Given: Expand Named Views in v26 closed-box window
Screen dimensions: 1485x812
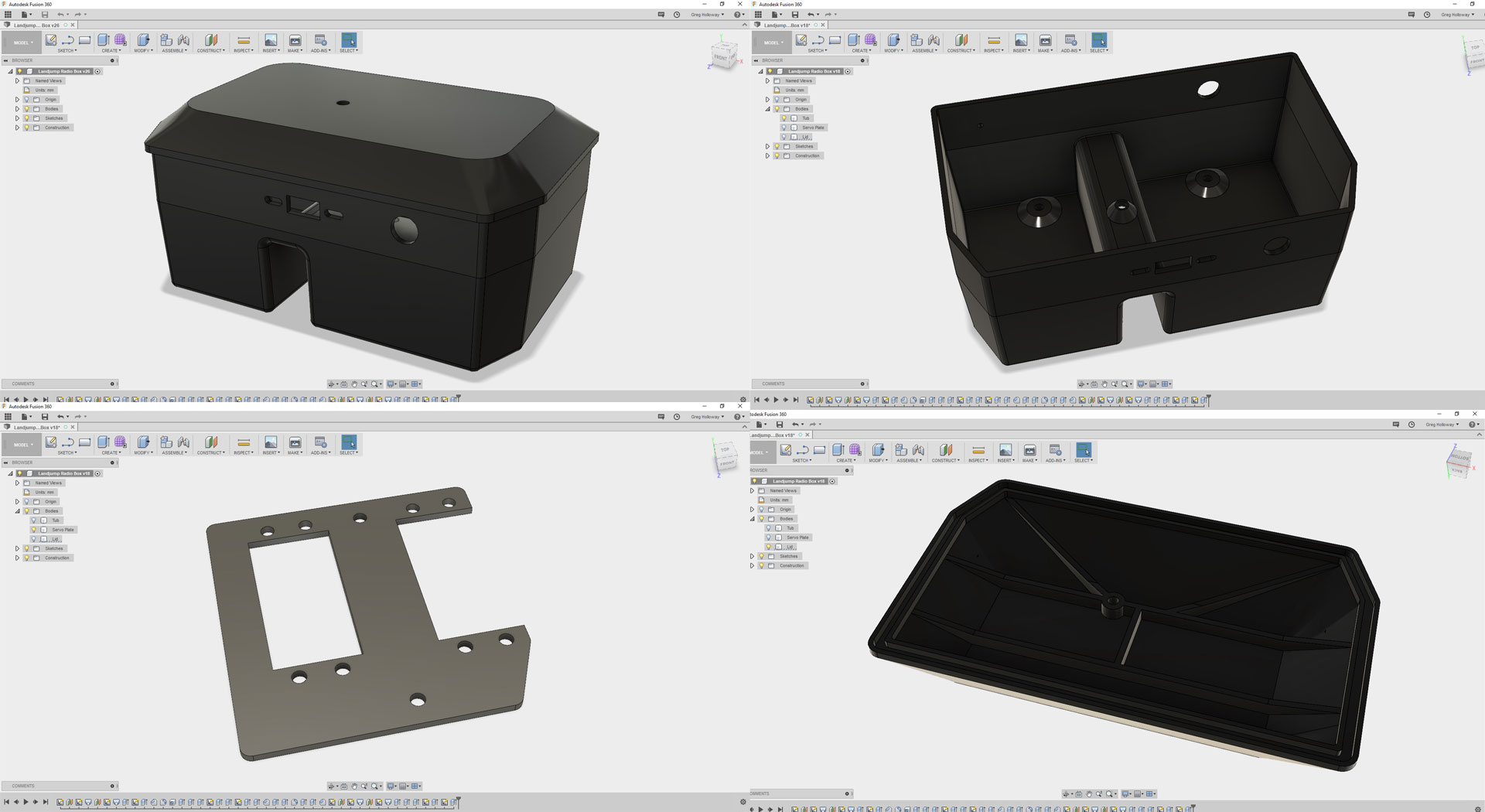Looking at the screenshot, I should pos(18,80).
